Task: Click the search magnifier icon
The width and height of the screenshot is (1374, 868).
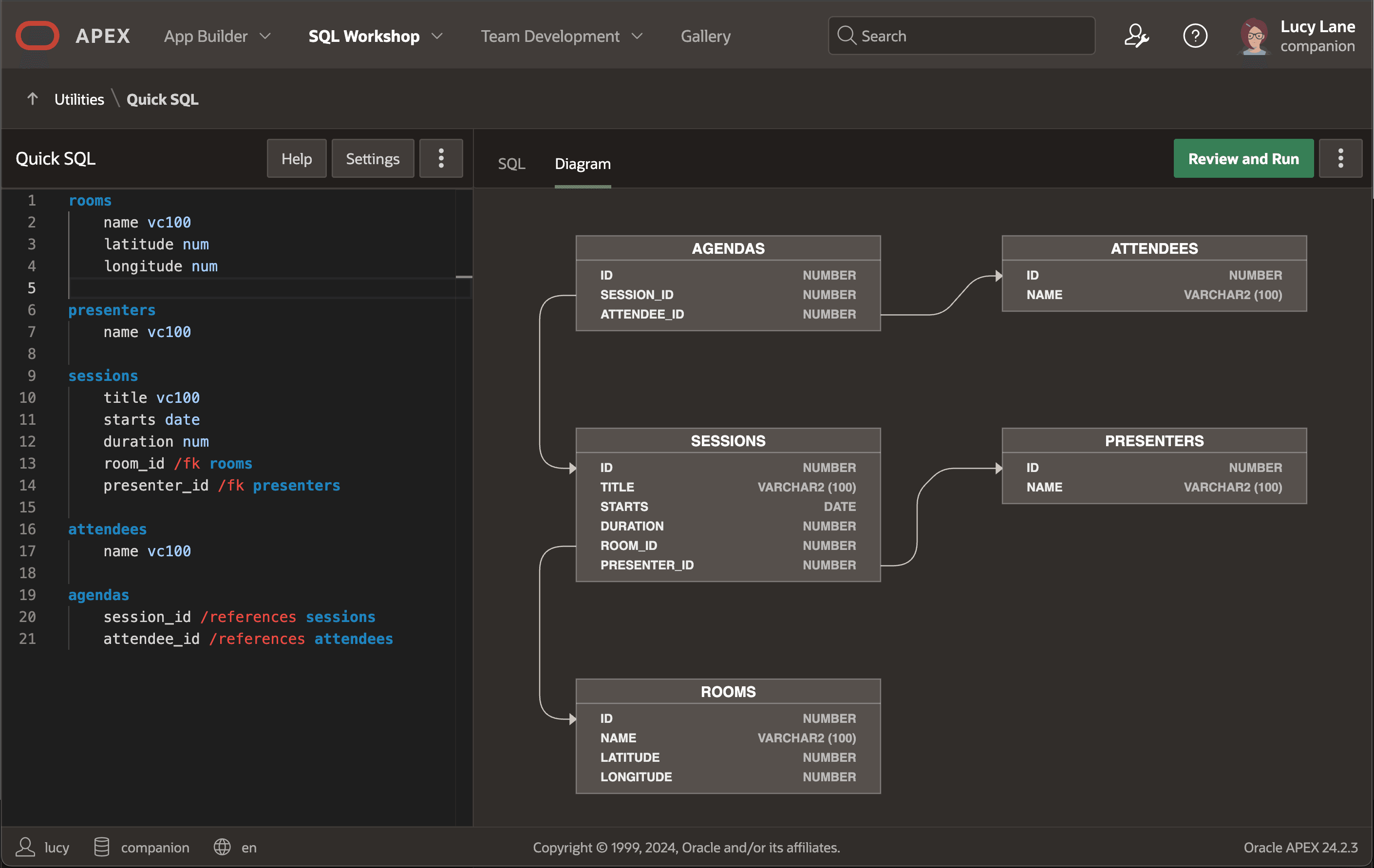Action: [x=846, y=36]
